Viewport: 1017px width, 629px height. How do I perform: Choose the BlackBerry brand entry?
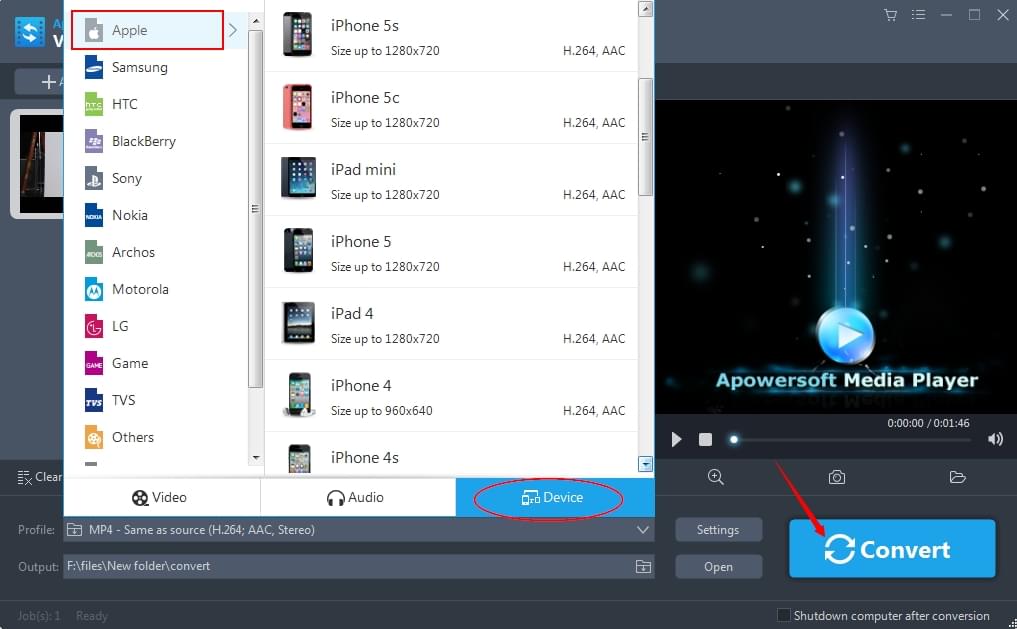tap(143, 141)
